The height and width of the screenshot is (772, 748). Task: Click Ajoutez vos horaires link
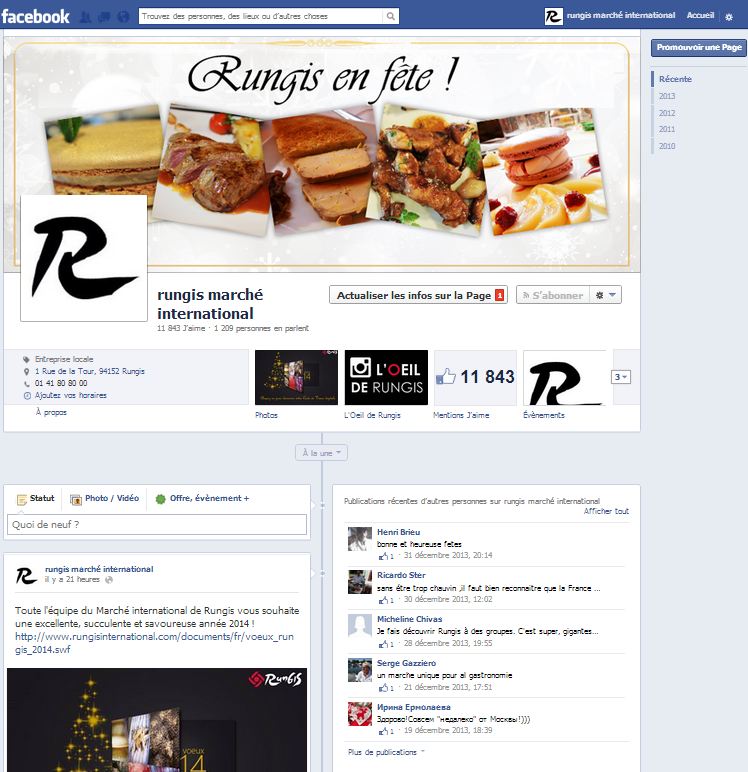pyautogui.click(x=70, y=395)
